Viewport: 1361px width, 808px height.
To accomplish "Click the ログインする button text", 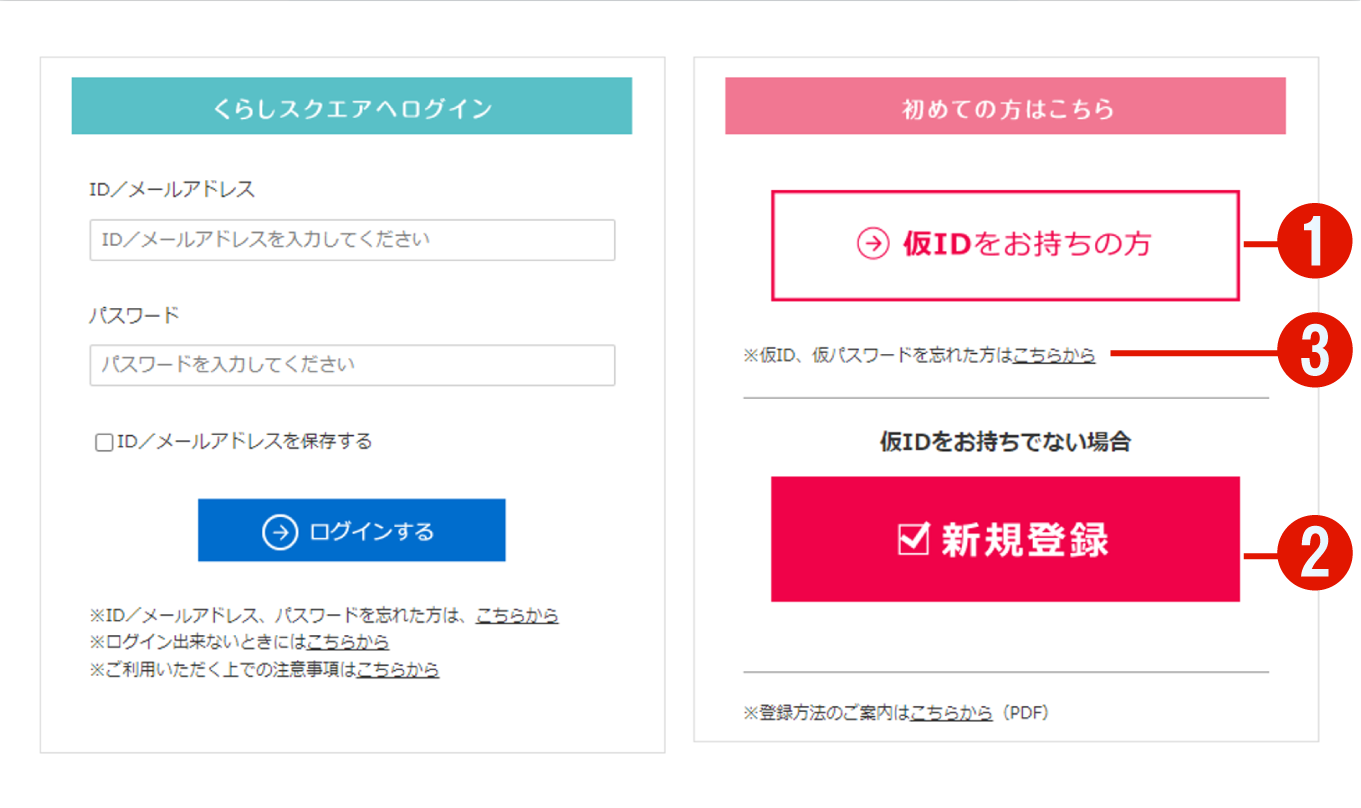I will click(372, 532).
